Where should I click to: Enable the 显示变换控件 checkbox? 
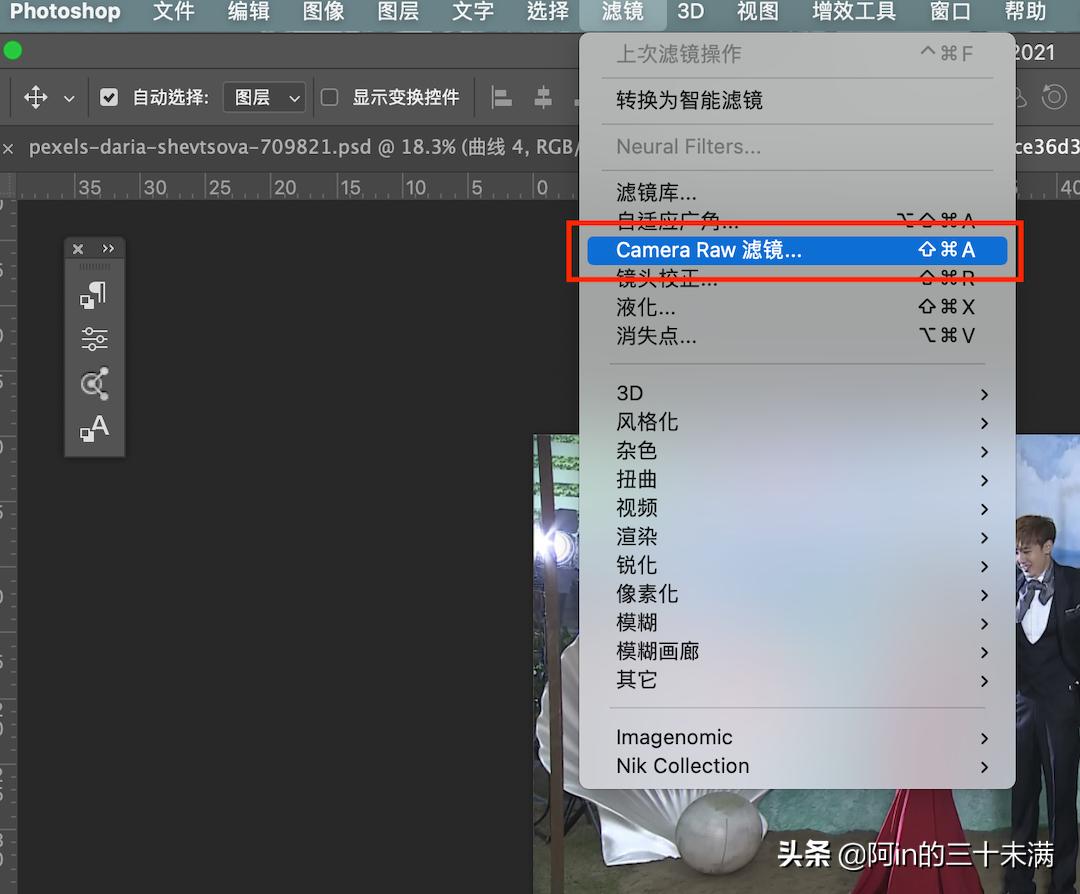point(330,96)
